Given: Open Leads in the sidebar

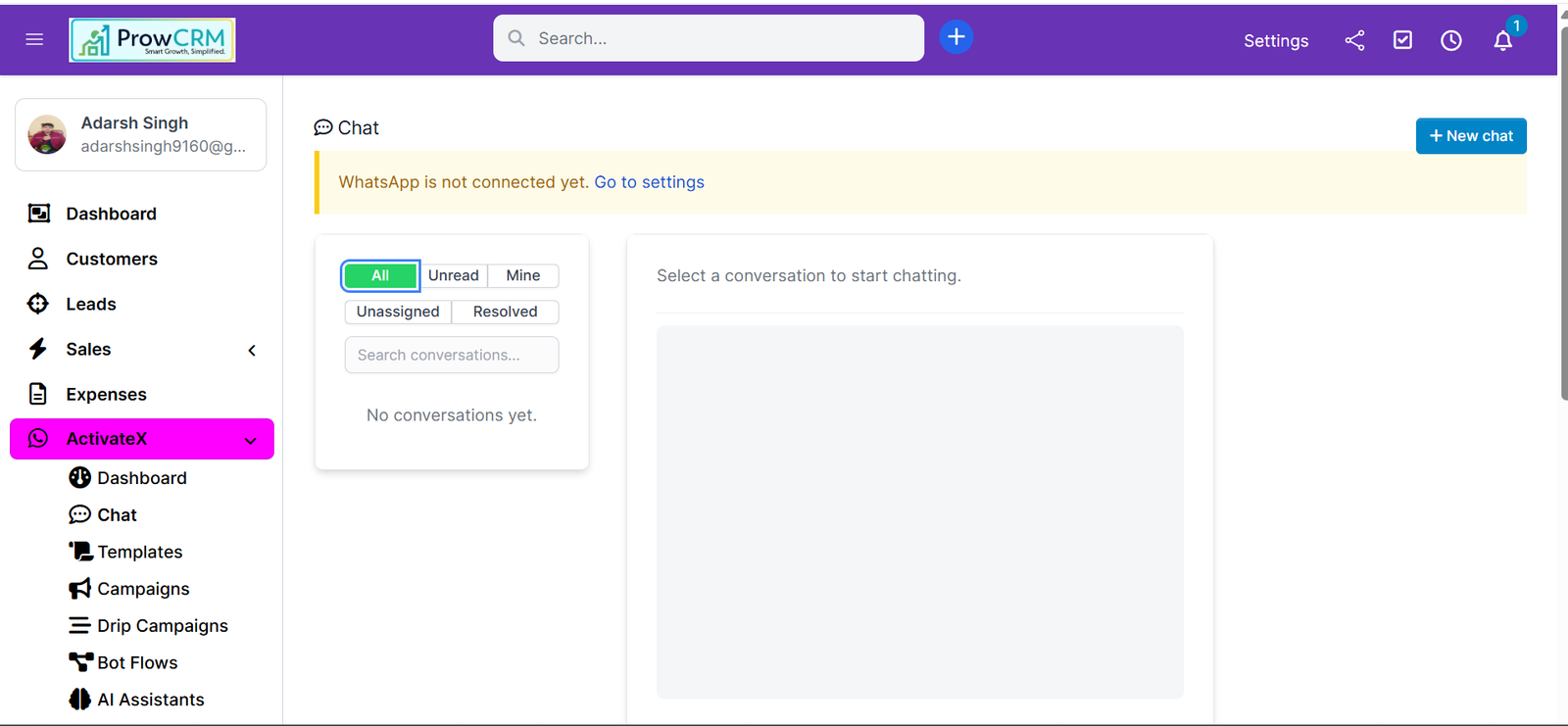Looking at the screenshot, I should (91, 304).
